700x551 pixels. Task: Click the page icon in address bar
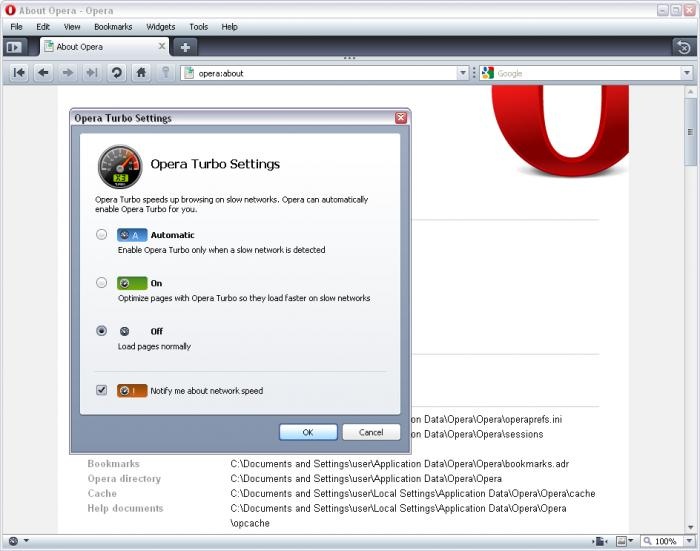pos(189,73)
